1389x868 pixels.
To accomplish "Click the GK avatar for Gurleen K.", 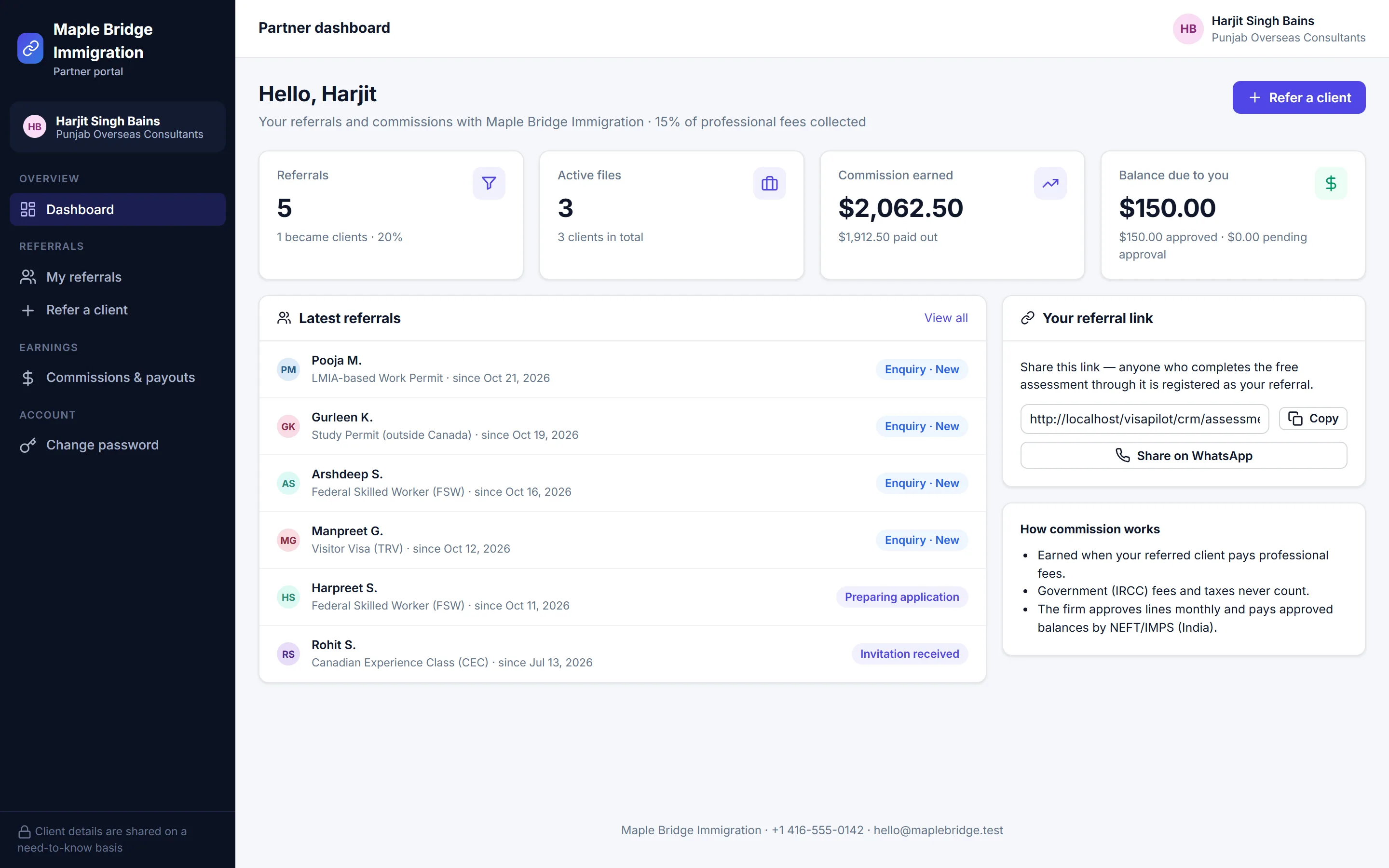I will click(x=288, y=427).
